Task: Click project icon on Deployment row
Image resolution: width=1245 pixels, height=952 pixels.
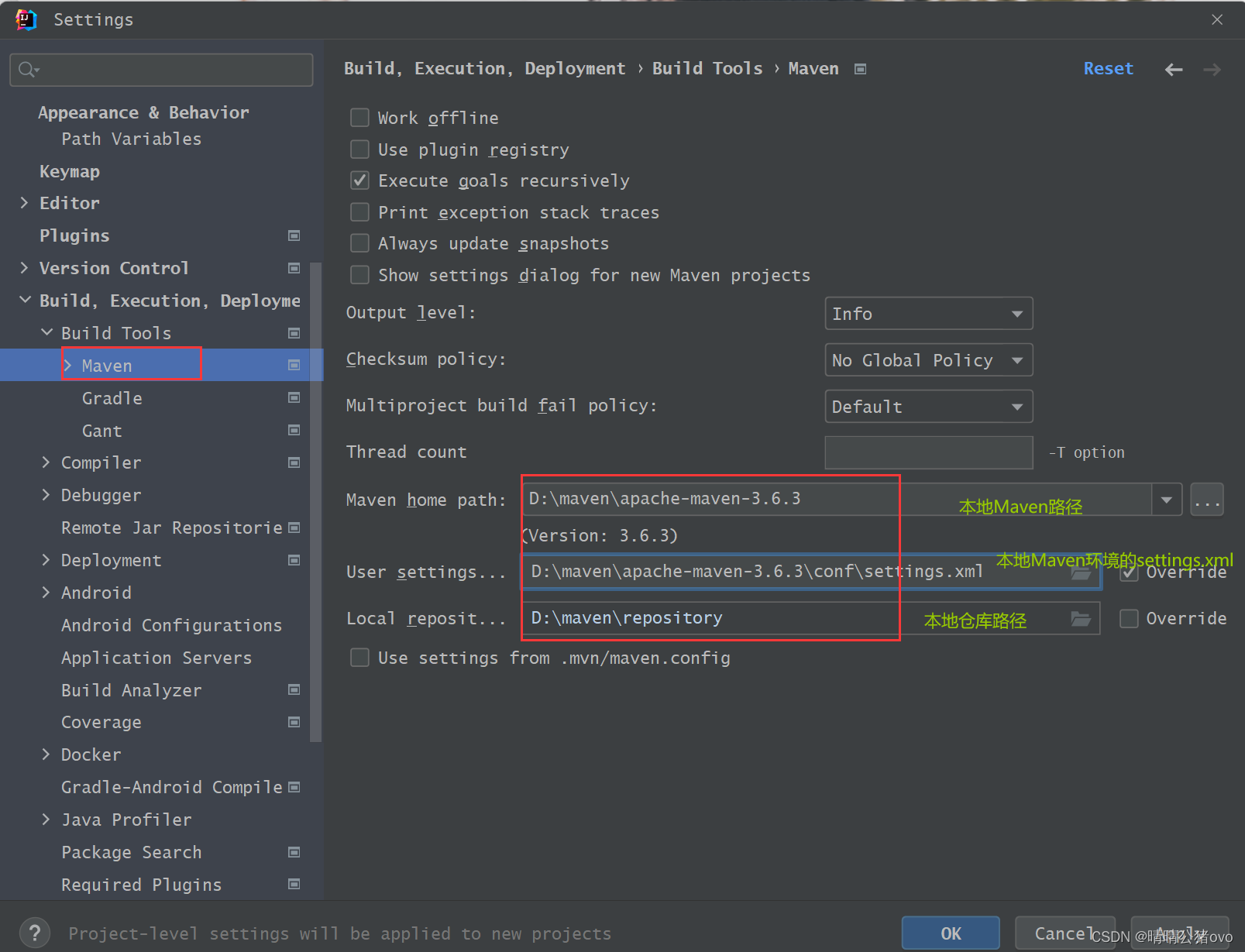Action: point(294,560)
